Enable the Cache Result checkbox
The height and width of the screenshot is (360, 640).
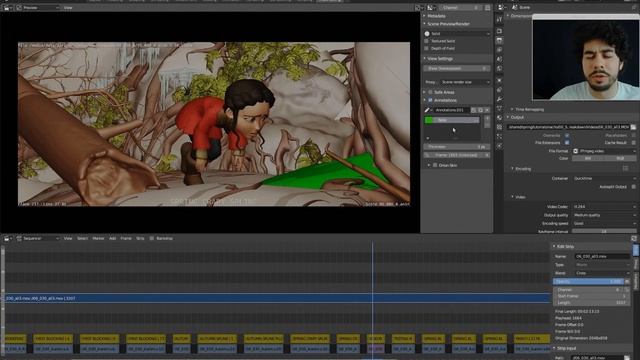click(633, 142)
